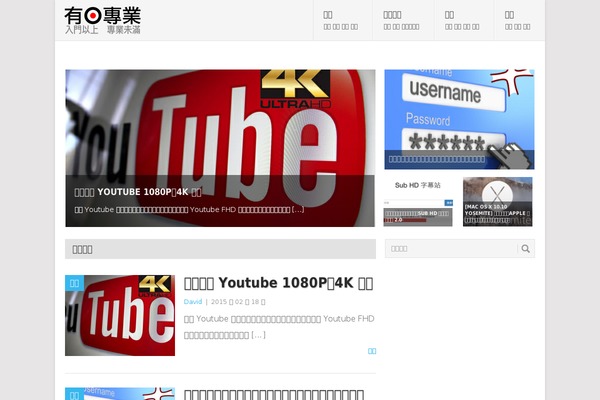
Task: Click the gray latest articles section header
Action: coord(220,249)
